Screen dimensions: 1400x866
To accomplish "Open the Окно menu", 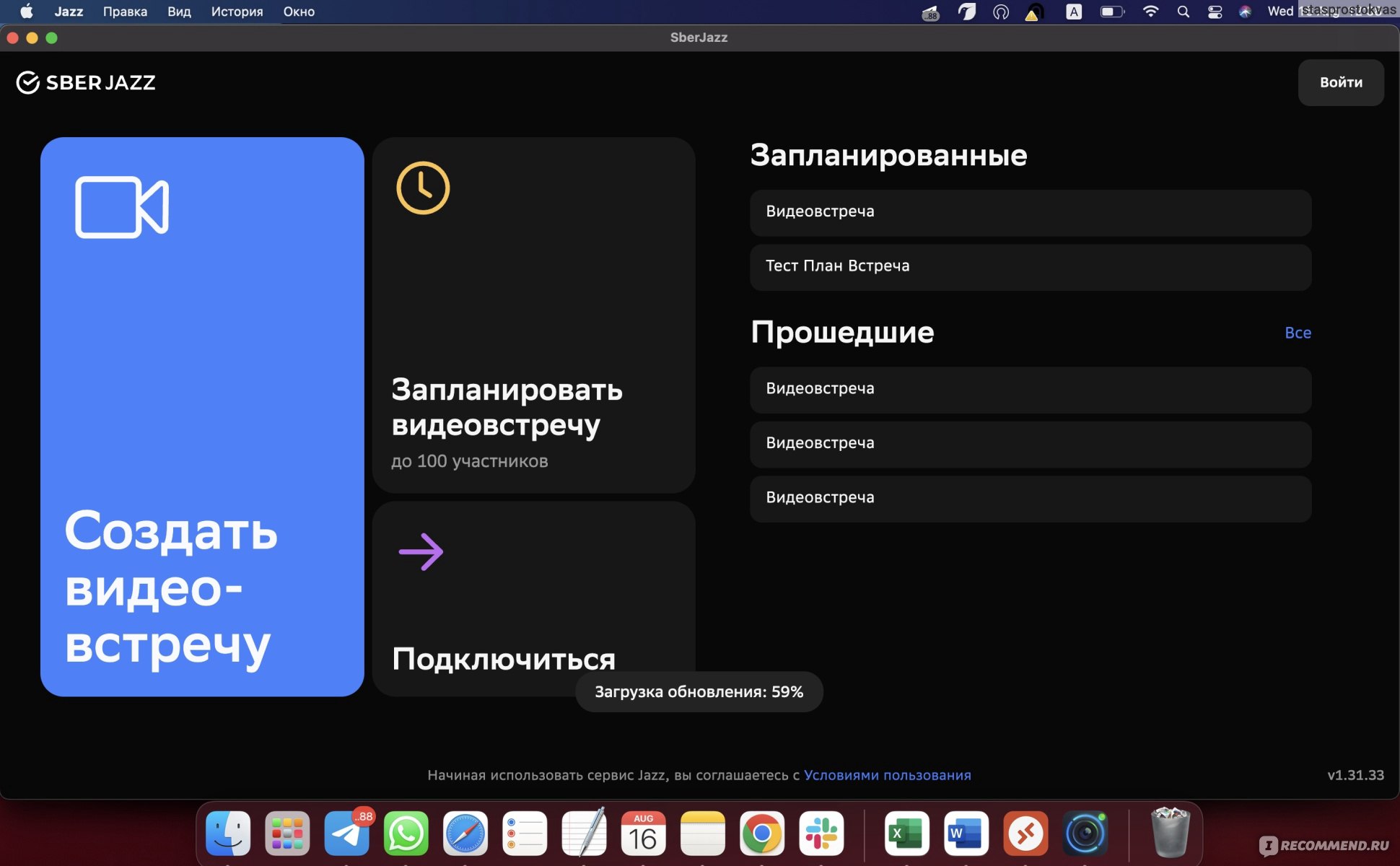I will click(299, 12).
